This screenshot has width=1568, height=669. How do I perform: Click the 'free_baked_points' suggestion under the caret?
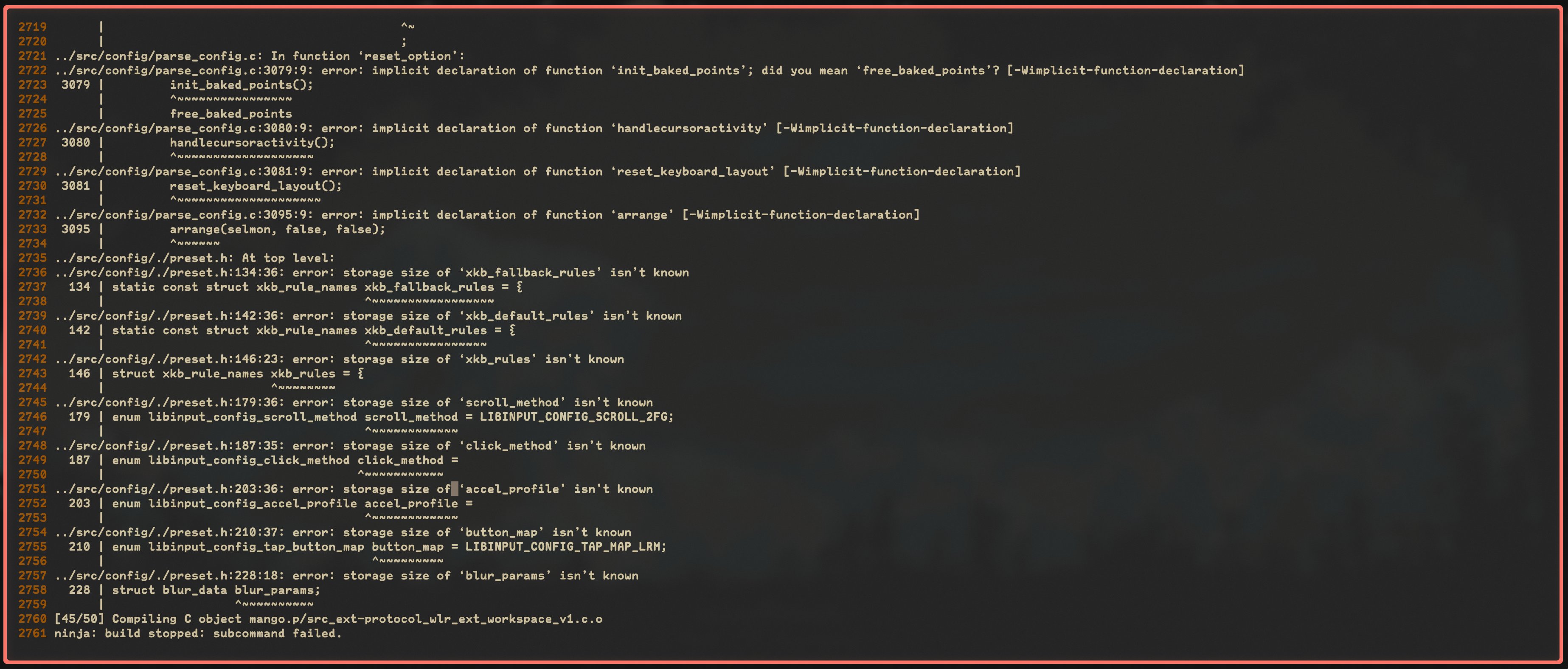coord(230,114)
